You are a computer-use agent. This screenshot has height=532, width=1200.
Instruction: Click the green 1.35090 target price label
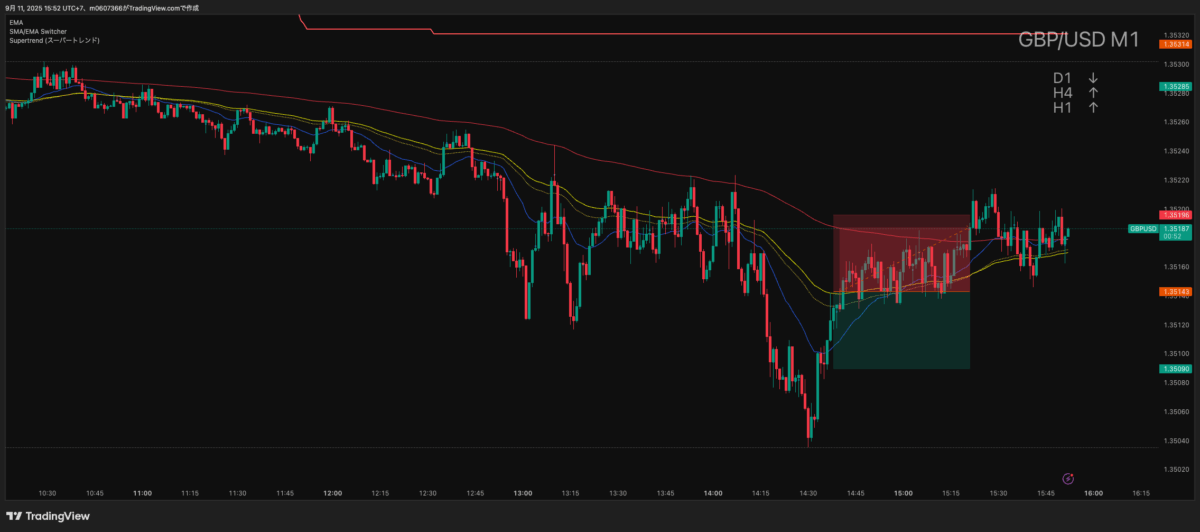point(1175,369)
